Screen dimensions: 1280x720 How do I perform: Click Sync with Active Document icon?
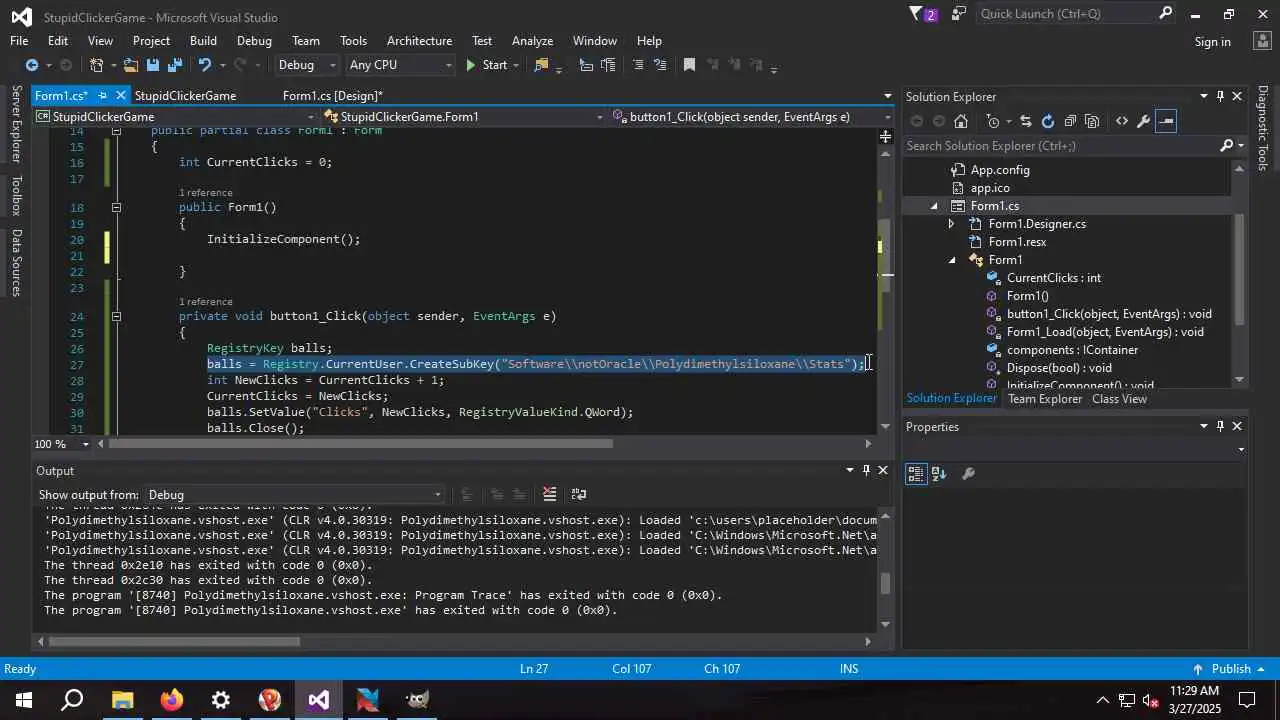pos(1026,121)
